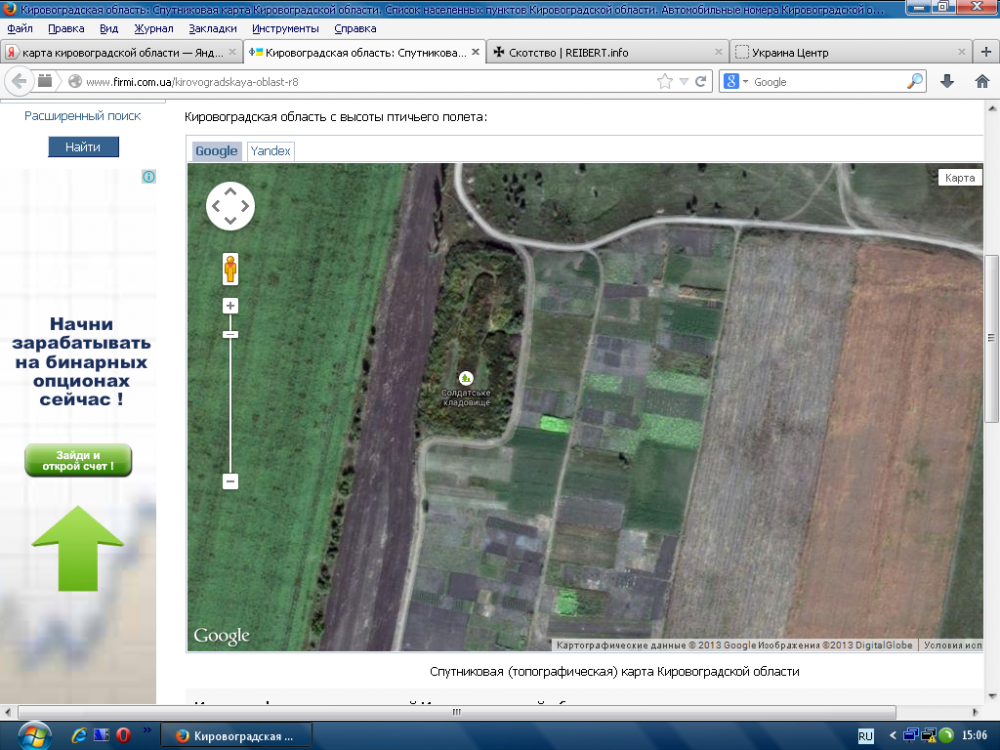1000x750 pixels.
Task: Click the Reload page icon
Action: pos(701,82)
